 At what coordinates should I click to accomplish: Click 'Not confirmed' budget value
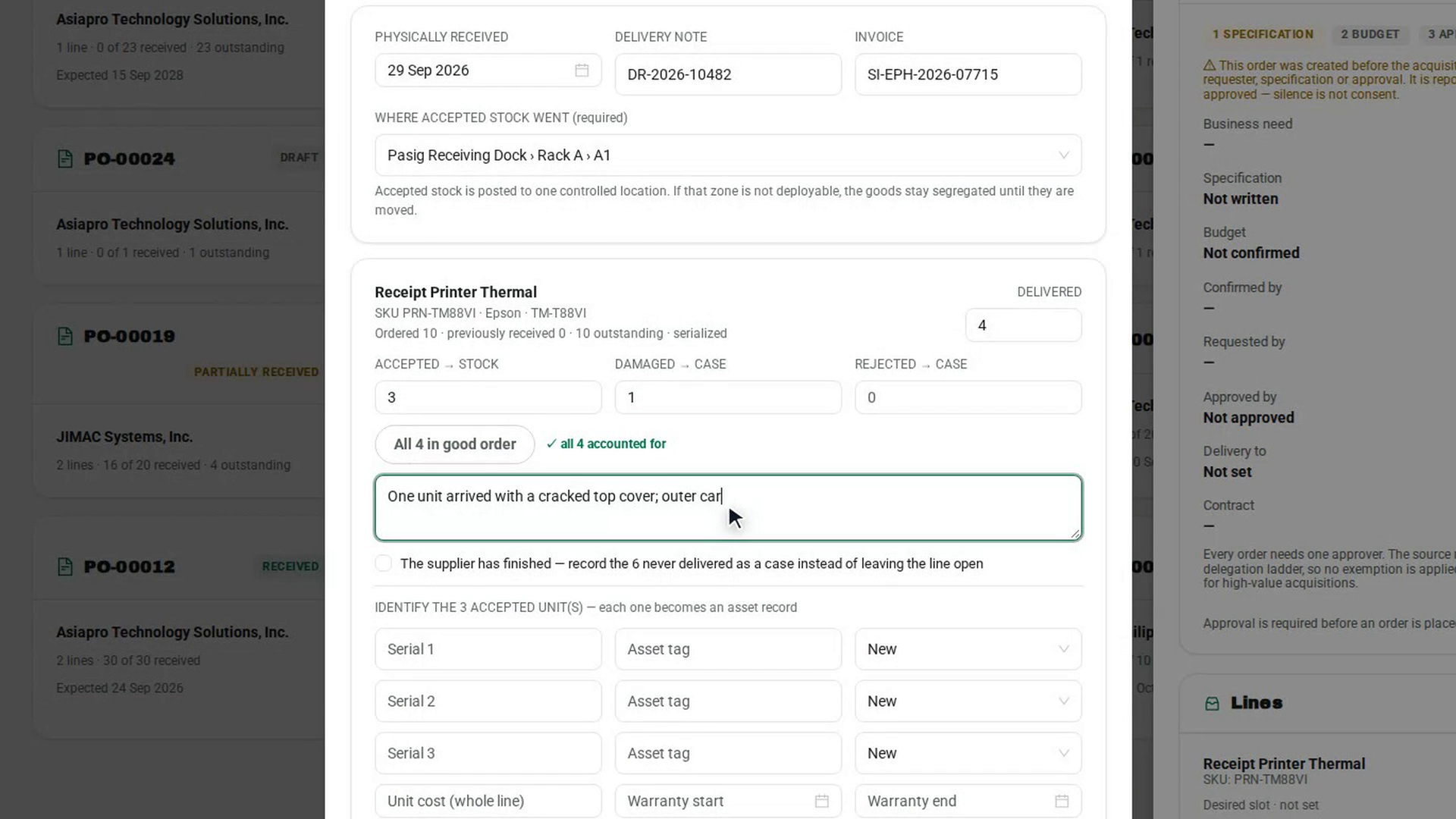(1251, 253)
